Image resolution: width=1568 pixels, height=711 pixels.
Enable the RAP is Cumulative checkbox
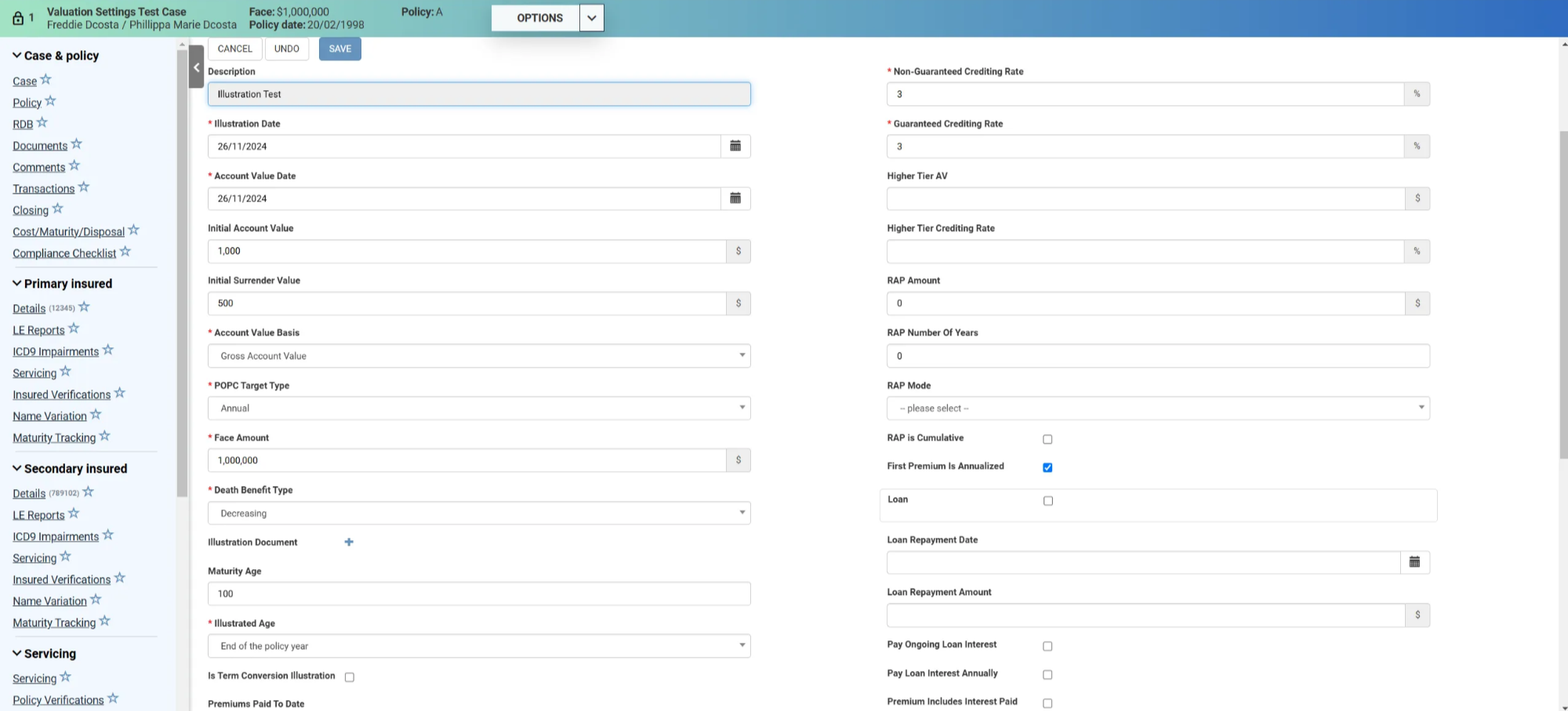tap(1047, 440)
